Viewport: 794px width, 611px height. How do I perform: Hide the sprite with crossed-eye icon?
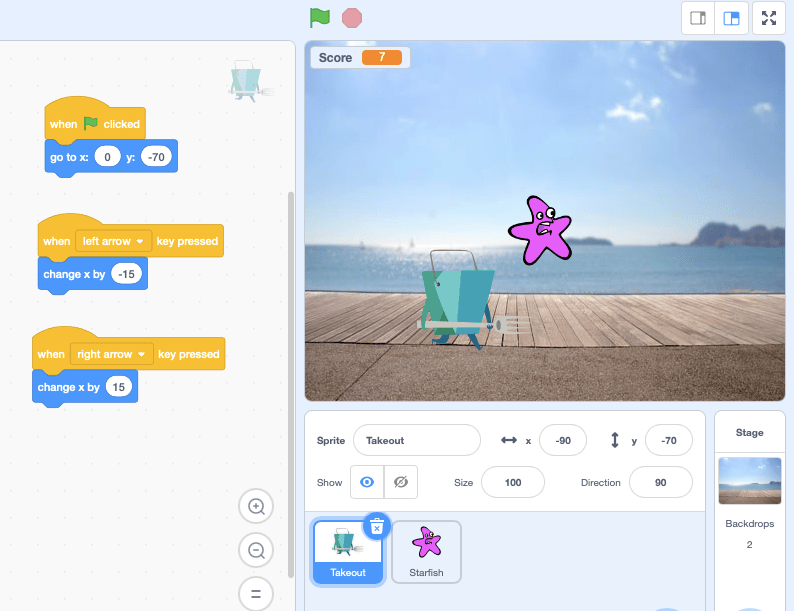(401, 482)
